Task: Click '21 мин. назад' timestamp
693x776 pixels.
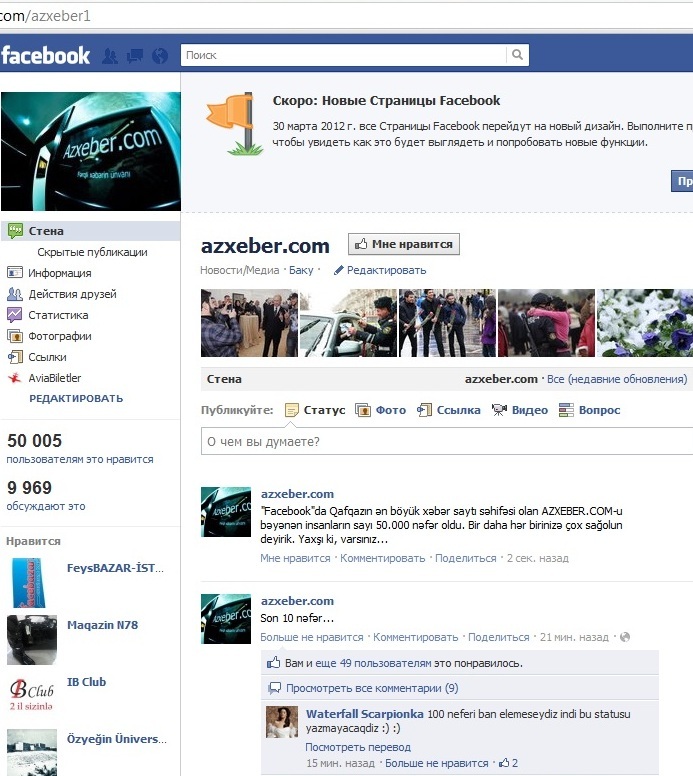Action: [x=574, y=637]
